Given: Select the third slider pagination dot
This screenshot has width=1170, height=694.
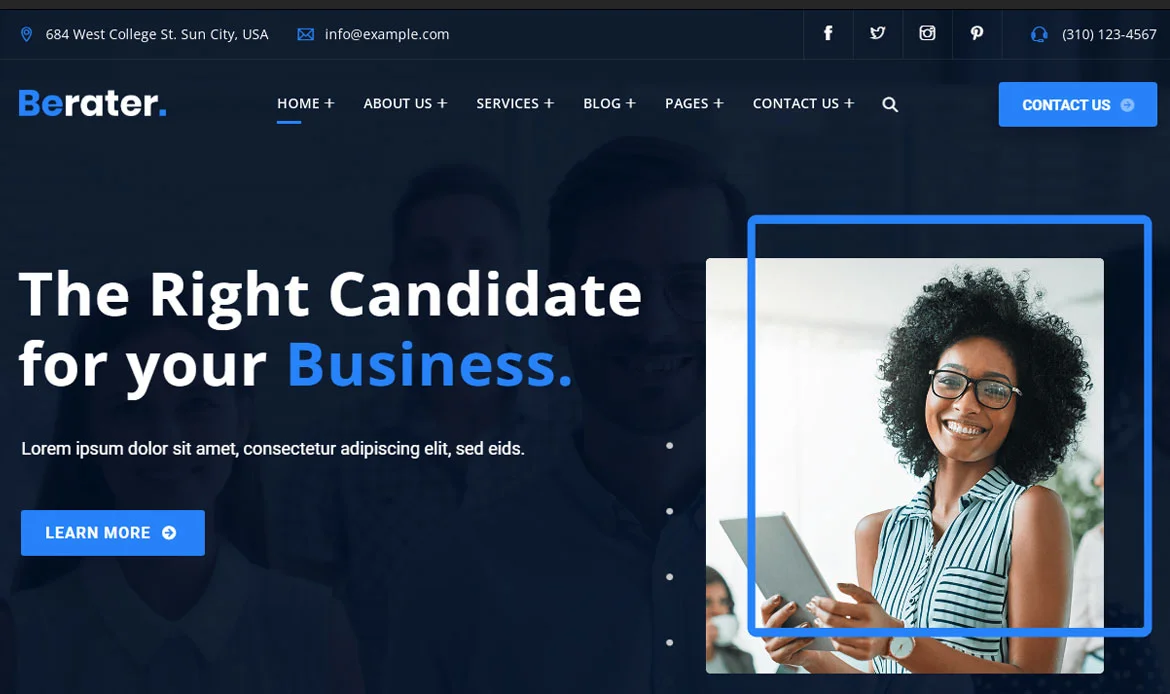Looking at the screenshot, I should [x=669, y=577].
